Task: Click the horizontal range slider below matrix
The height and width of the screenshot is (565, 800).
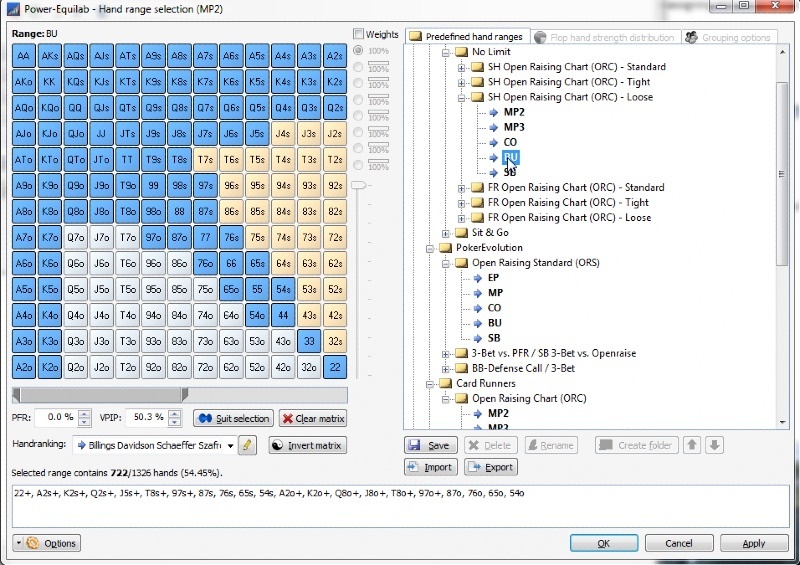Action: coord(98,395)
